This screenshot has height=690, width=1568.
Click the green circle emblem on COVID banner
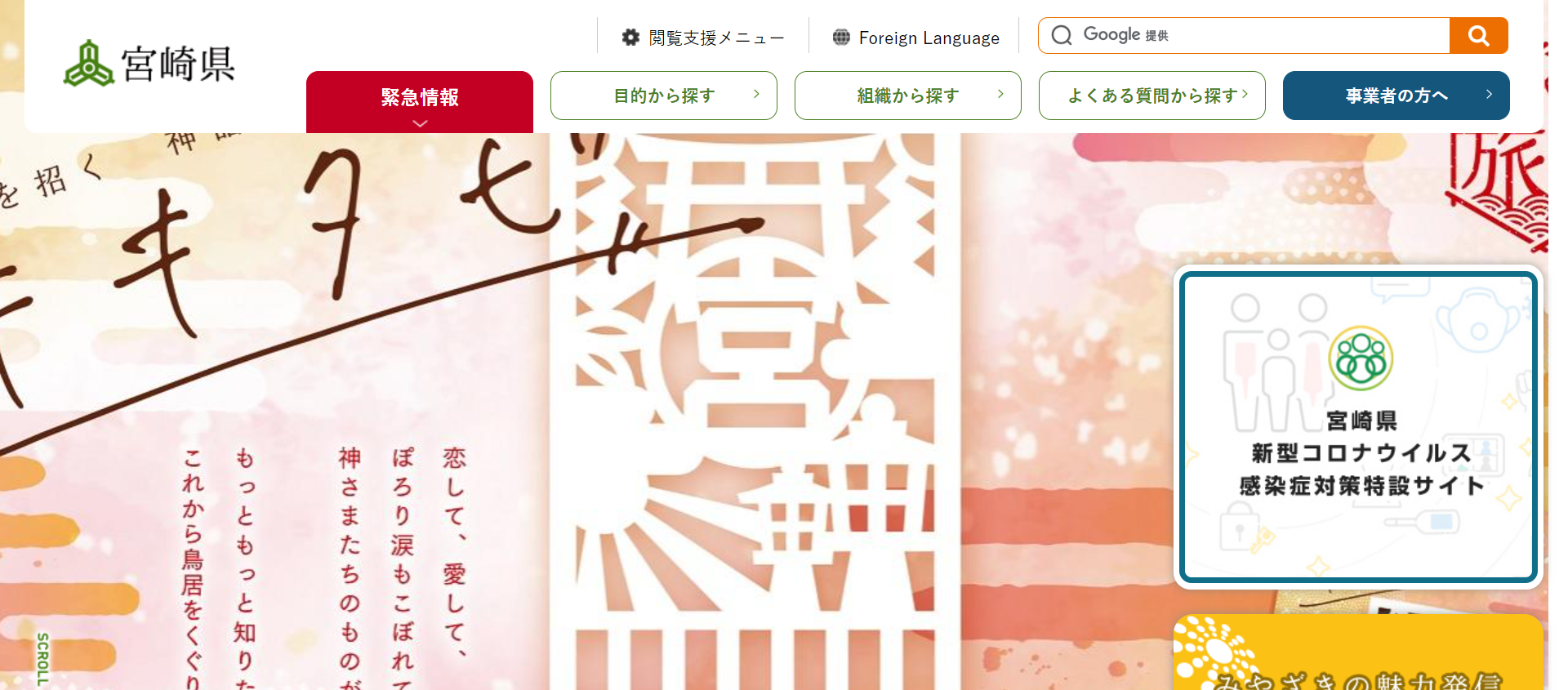pos(1361,358)
